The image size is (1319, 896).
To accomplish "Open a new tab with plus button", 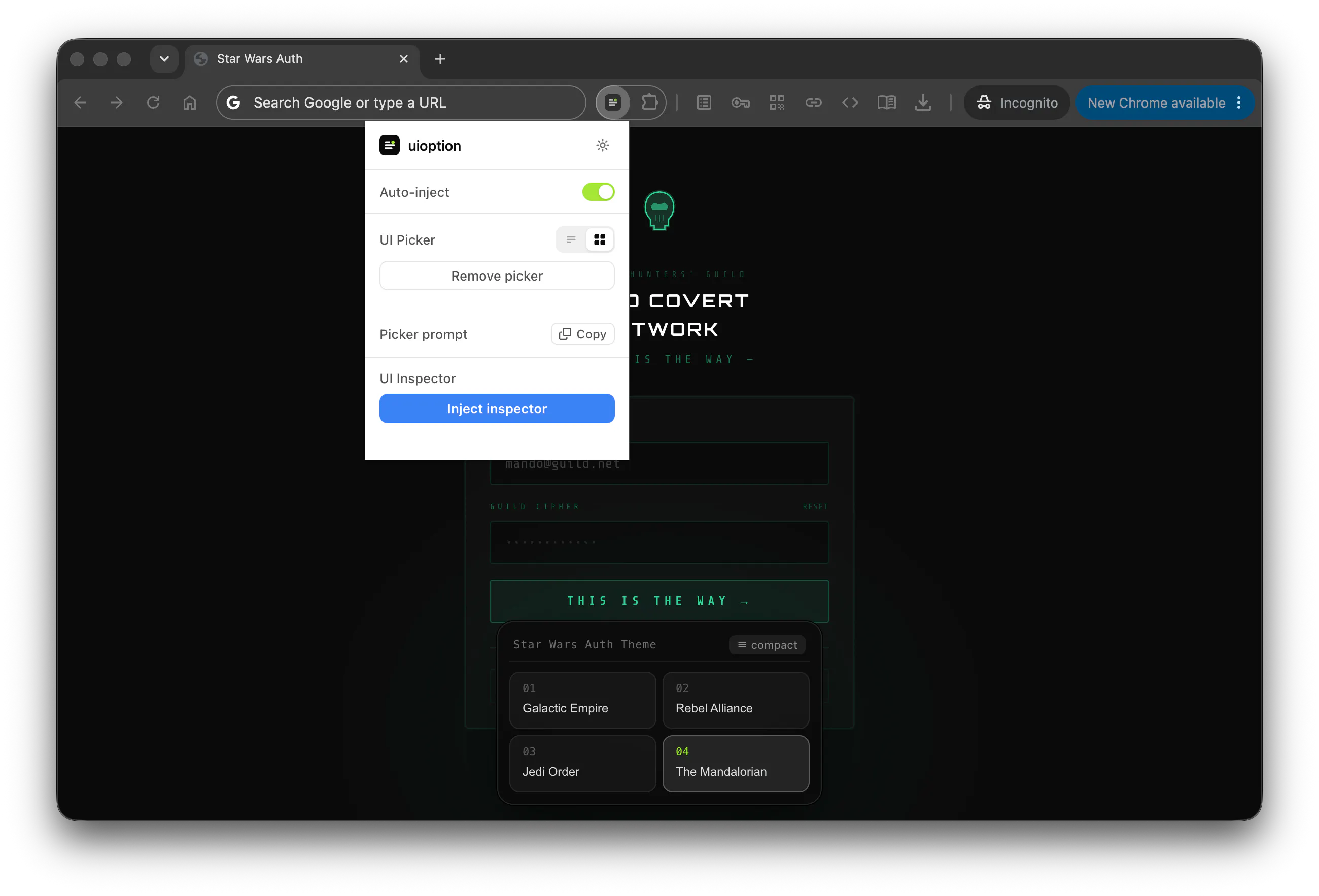I will 440,59.
